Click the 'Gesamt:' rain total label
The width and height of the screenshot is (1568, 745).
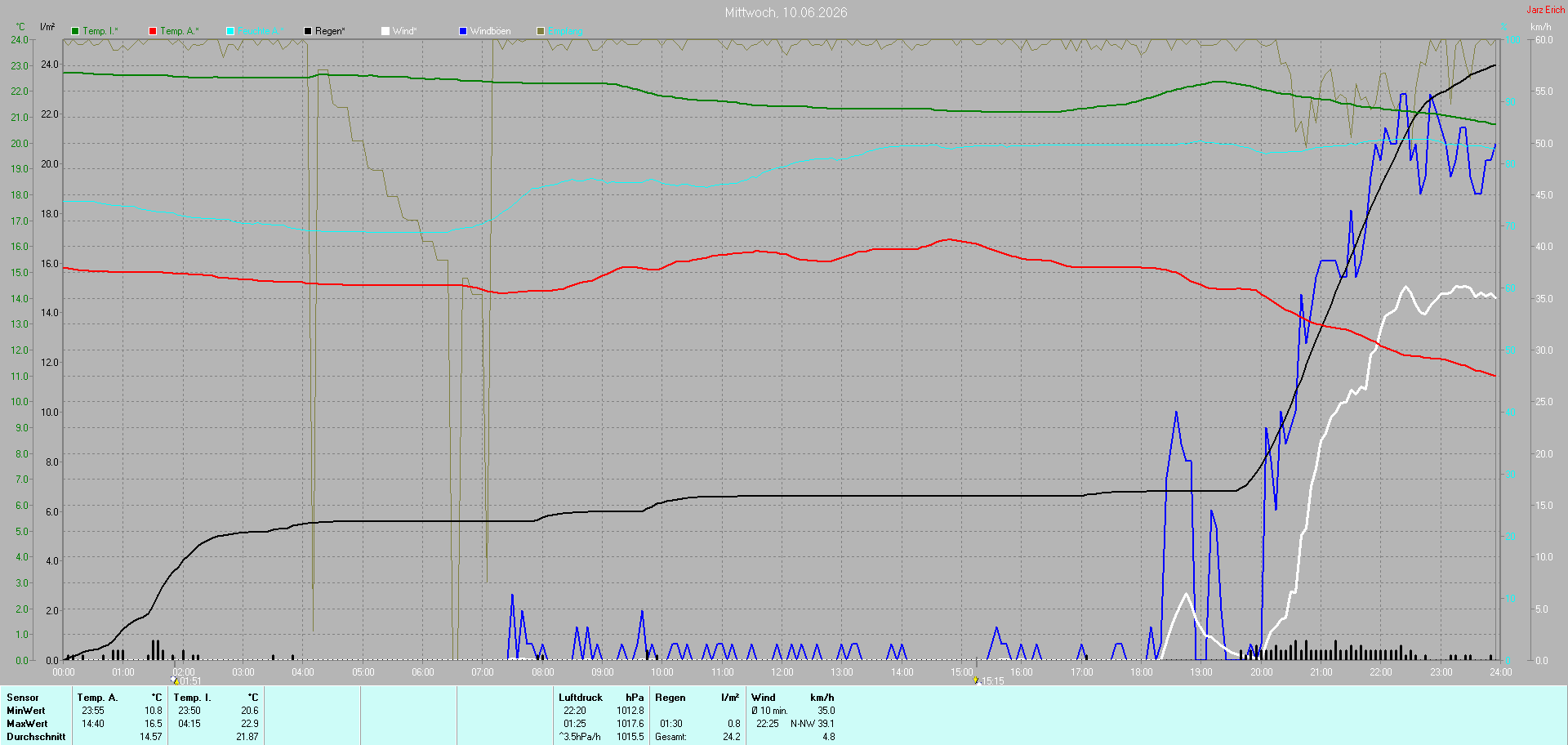(x=670, y=737)
